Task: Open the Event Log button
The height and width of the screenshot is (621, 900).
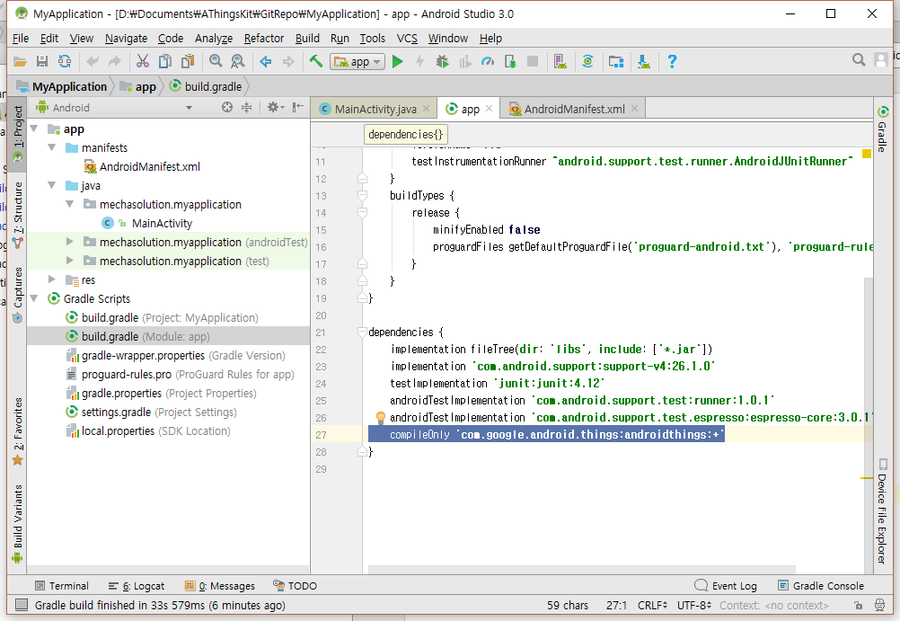Action: pyautogui.click(x=726, y=585)
